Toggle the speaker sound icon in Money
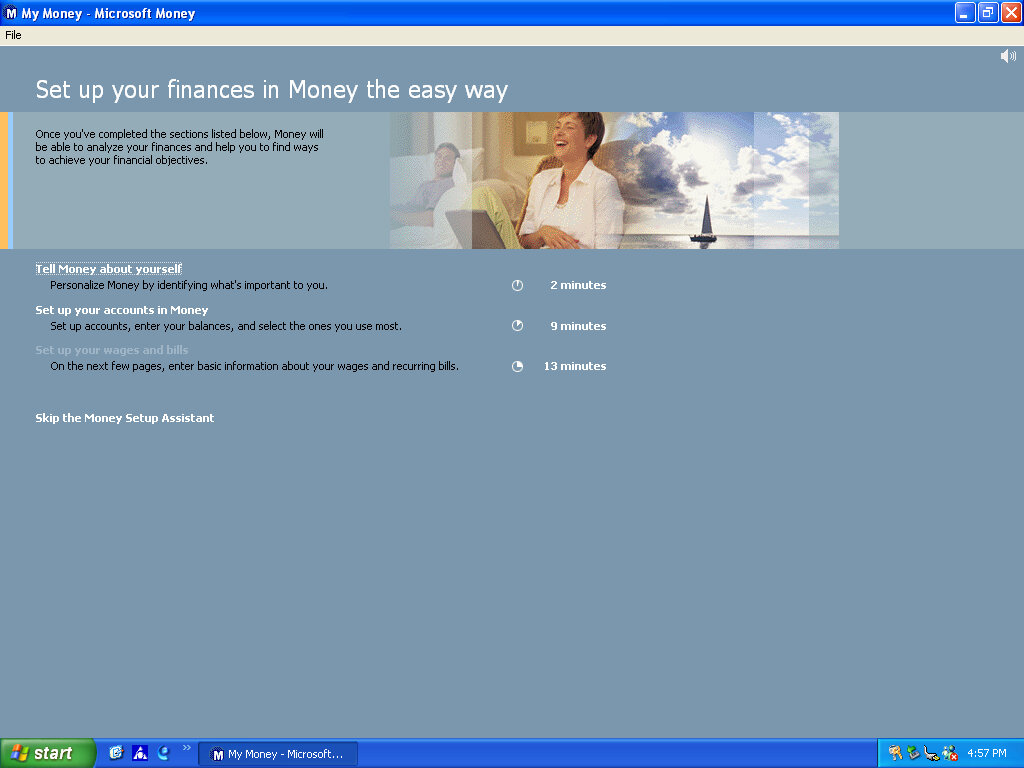This screenshot has height=768, width=1024. point(1008,56)
